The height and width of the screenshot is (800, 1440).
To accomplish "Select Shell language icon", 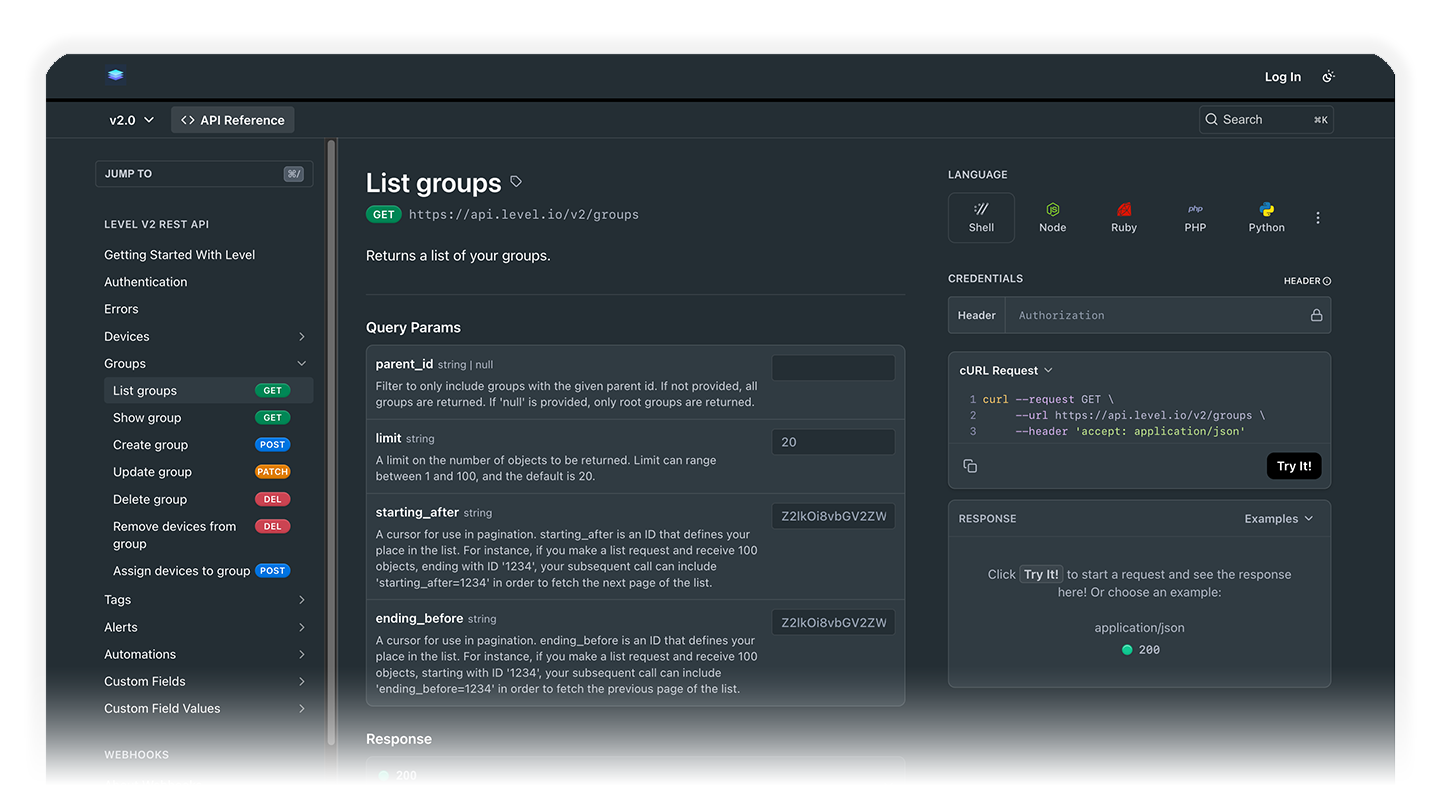I will [981, 217].
